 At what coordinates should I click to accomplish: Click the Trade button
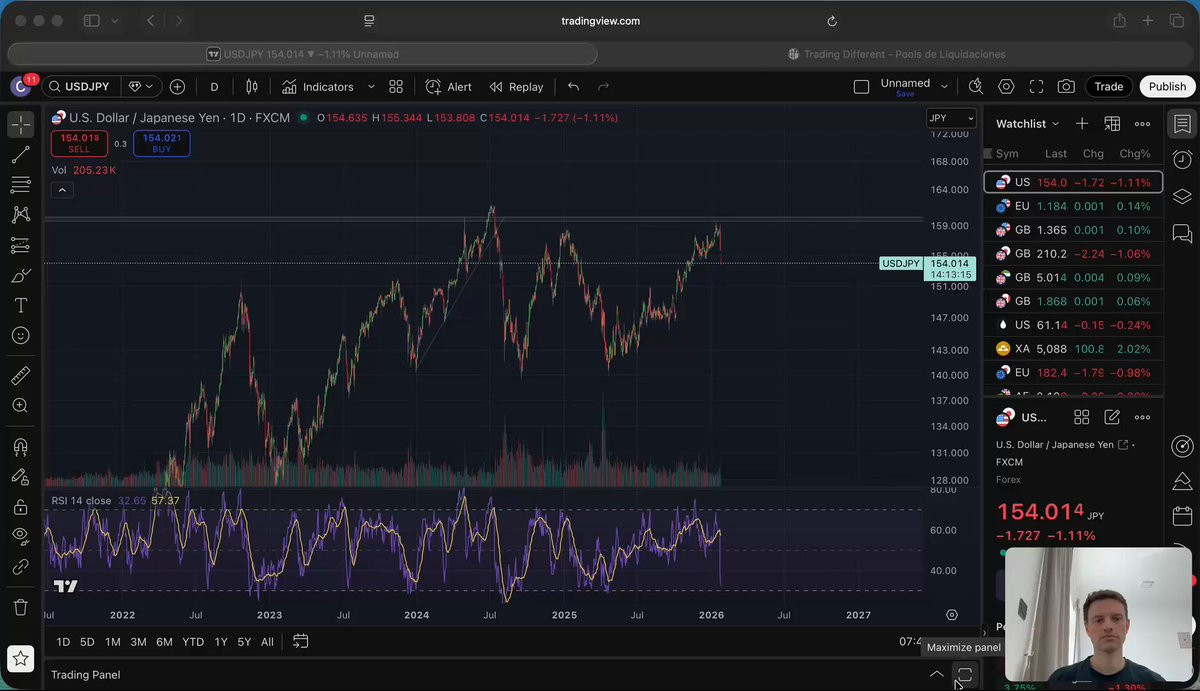click(1108, 87)
